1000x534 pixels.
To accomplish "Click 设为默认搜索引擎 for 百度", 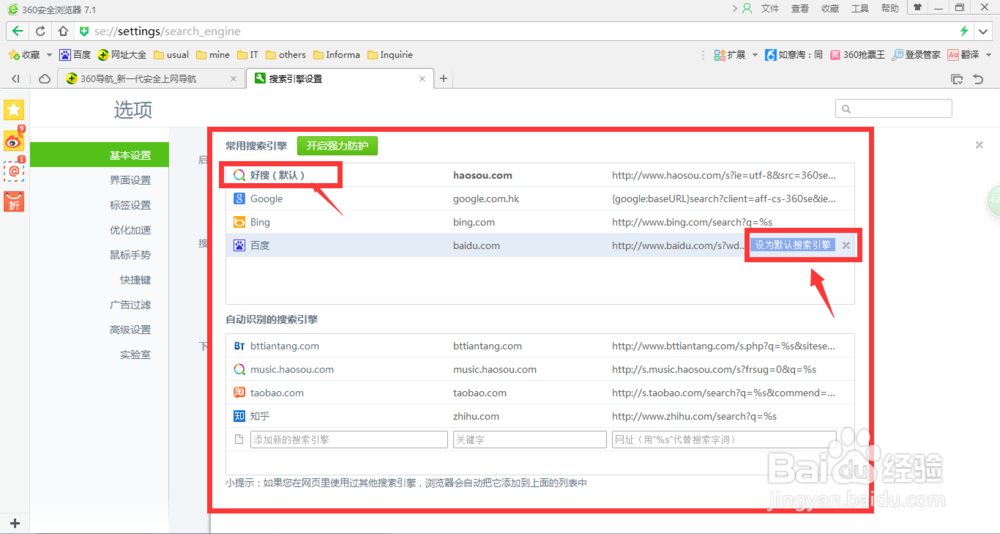I will (792, 245).
